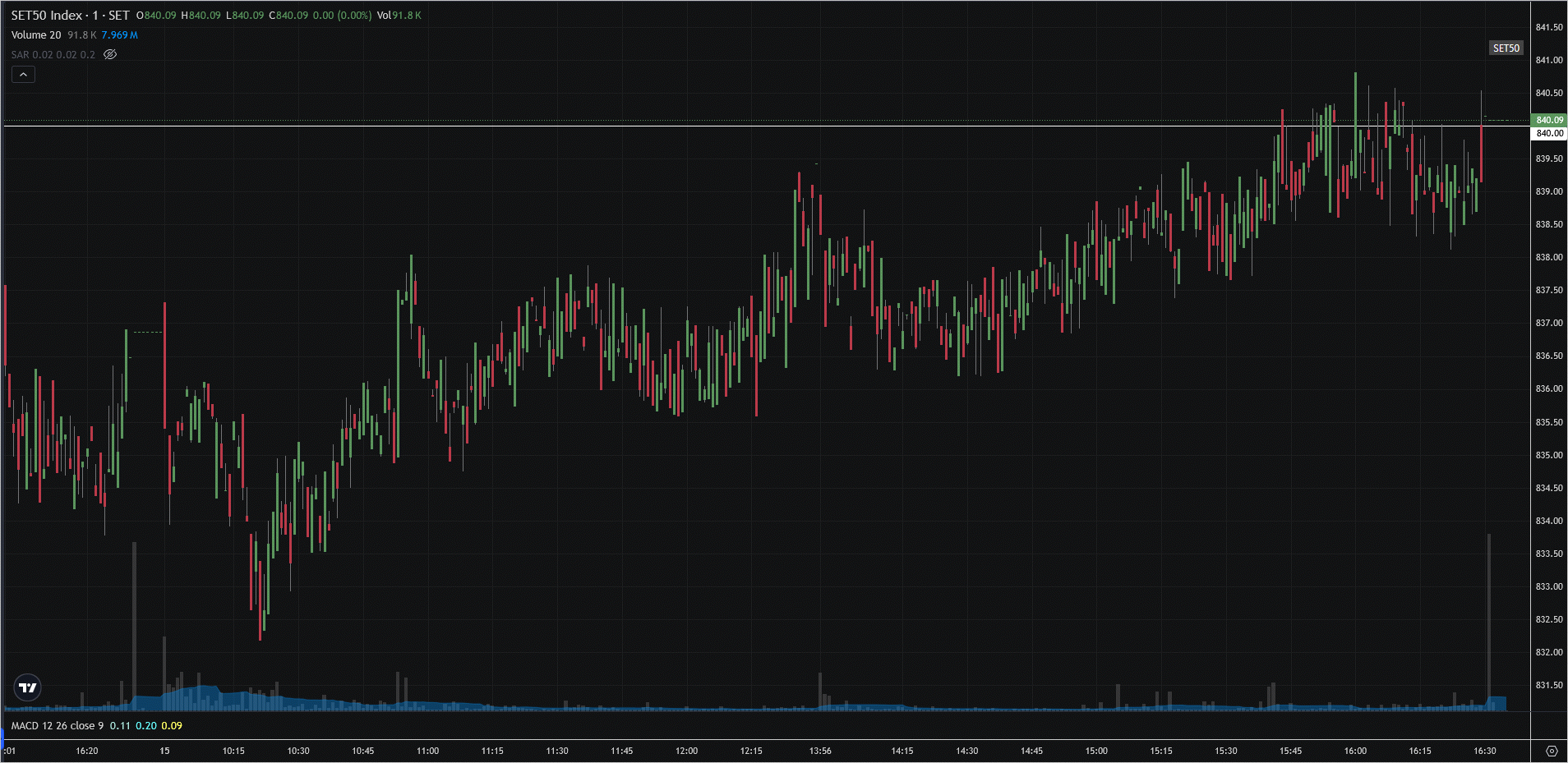The image size is (1568, 763).
Task: Select the Volume 20 indicator legend
Action: 36,35
